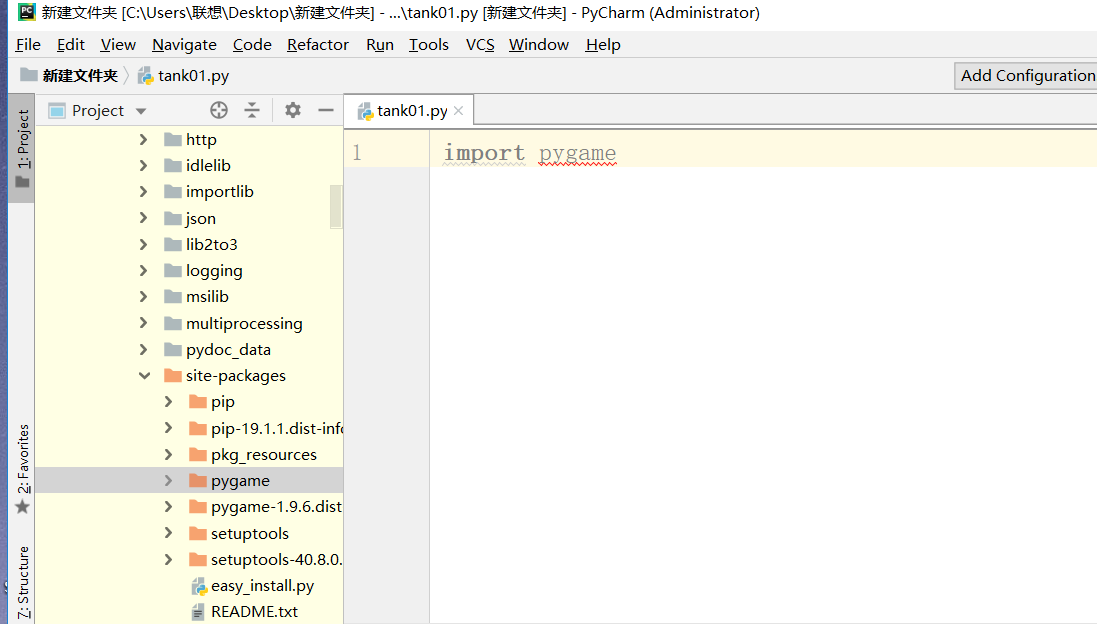Click the 新建文件夹 breadcrumb folder
Image resolution: width=1097 pixels, height=624 pixels.
(69, 76)
